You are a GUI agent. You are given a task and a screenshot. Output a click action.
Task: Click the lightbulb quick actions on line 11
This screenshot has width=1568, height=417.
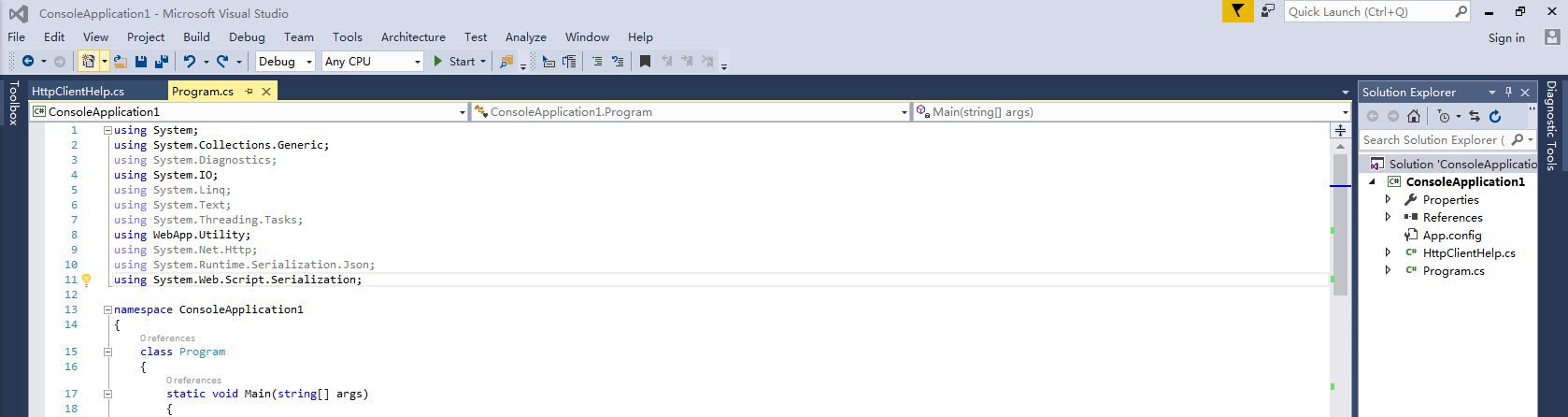87,280
